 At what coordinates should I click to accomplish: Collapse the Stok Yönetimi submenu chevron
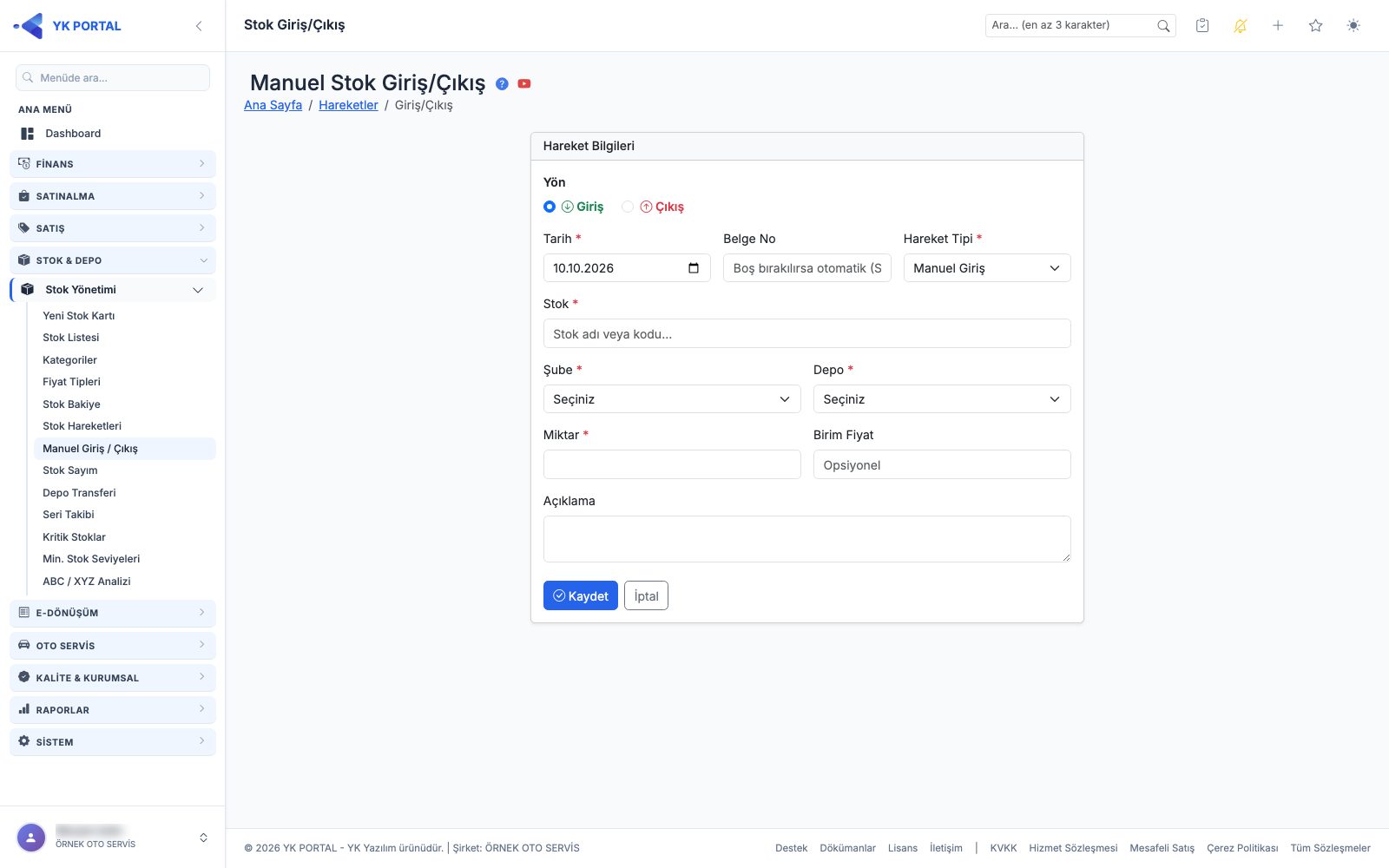(198, 290)
